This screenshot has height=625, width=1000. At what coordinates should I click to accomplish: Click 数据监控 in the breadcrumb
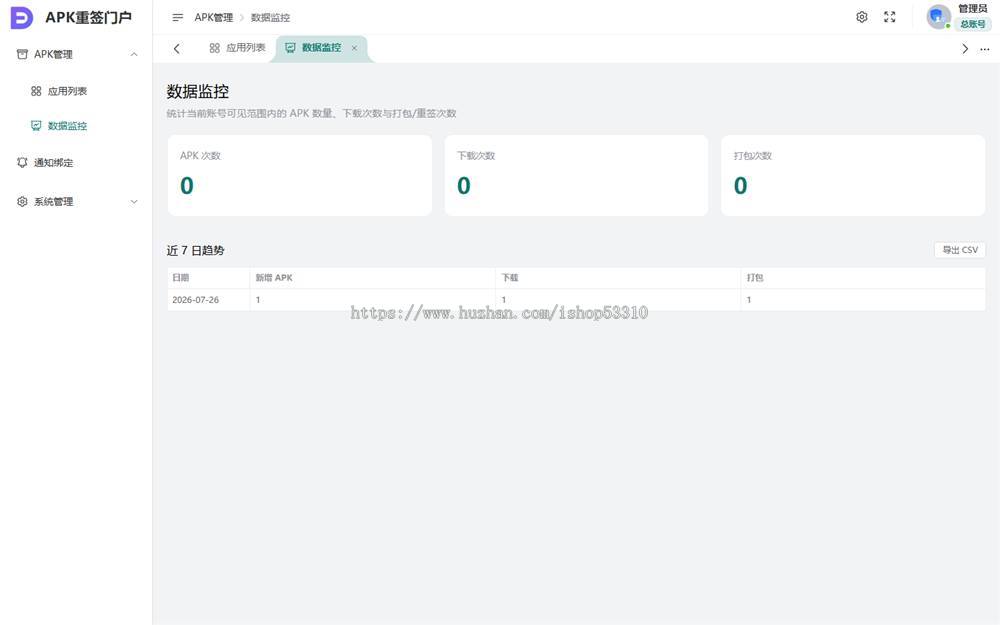click(x=270, y=17)
